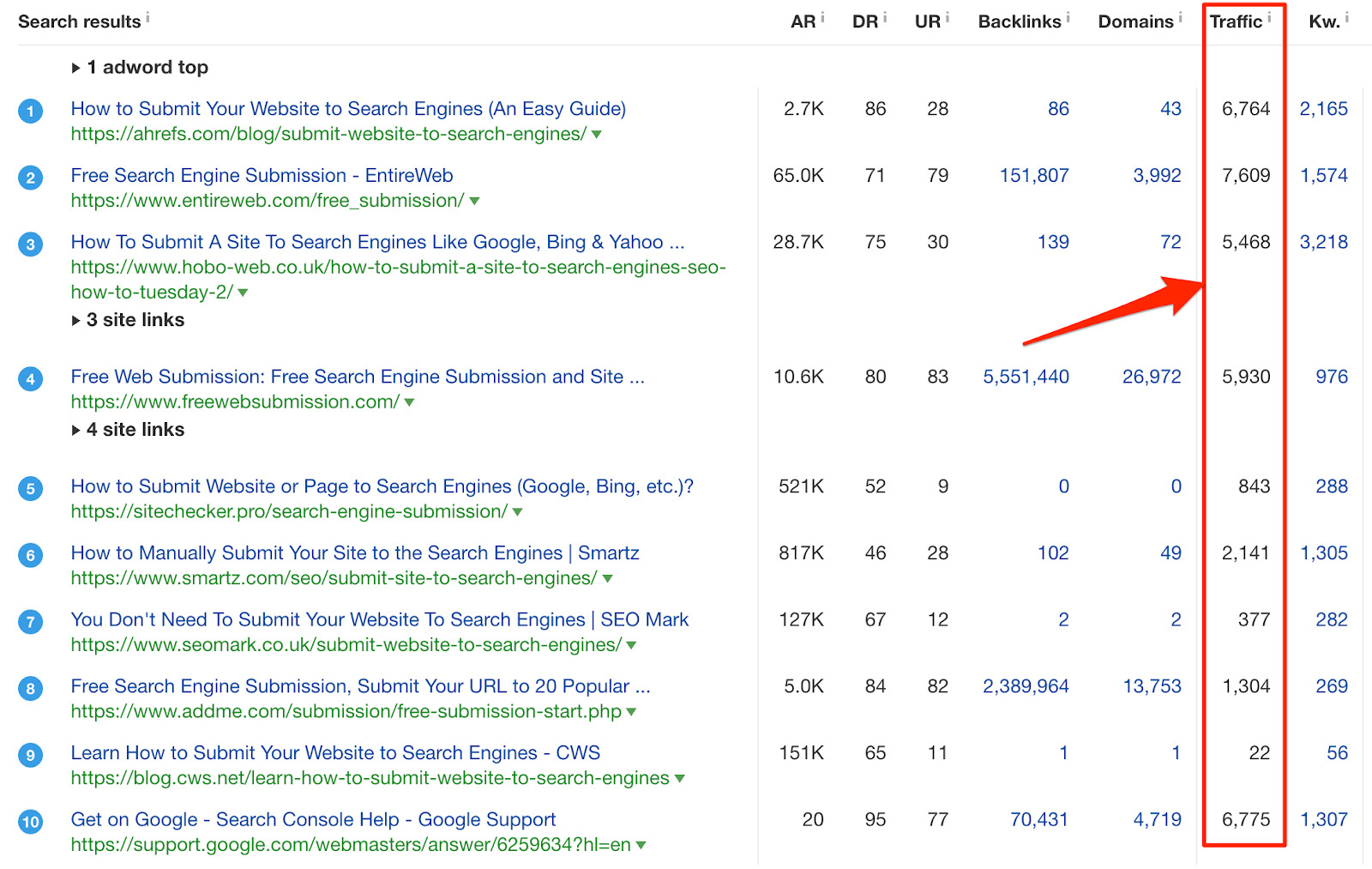Open the dropdown next to the support.google.com URL
This screenshot has height=869, width=1372.
[640, 845]
